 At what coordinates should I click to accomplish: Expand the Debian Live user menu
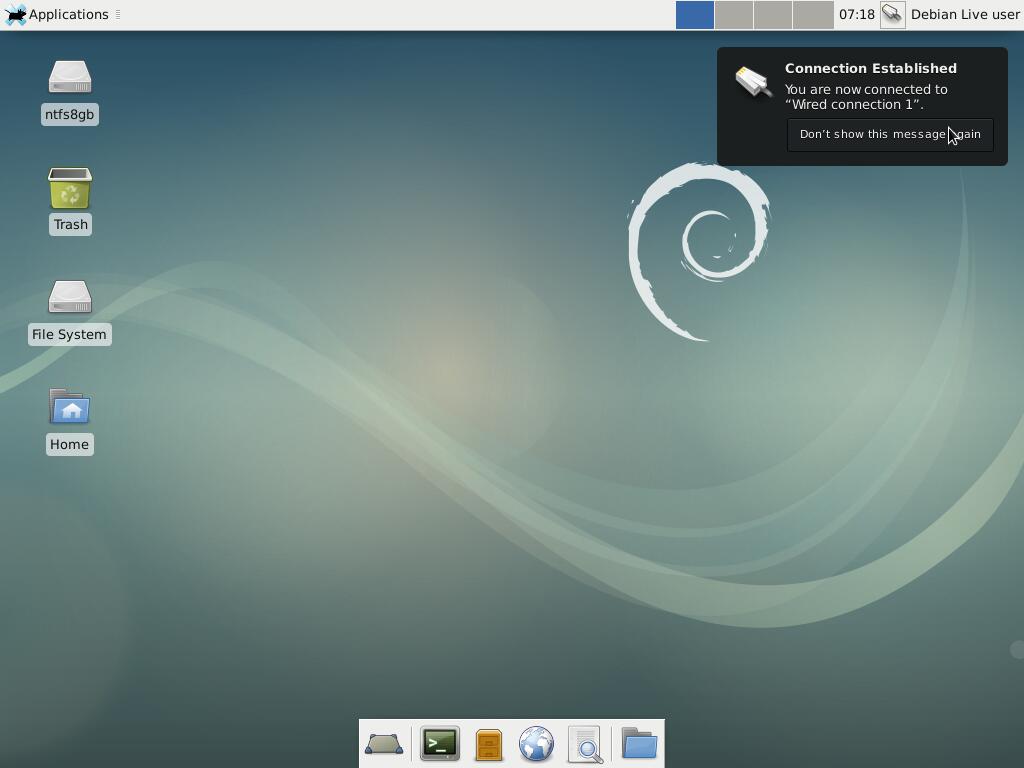965,14
